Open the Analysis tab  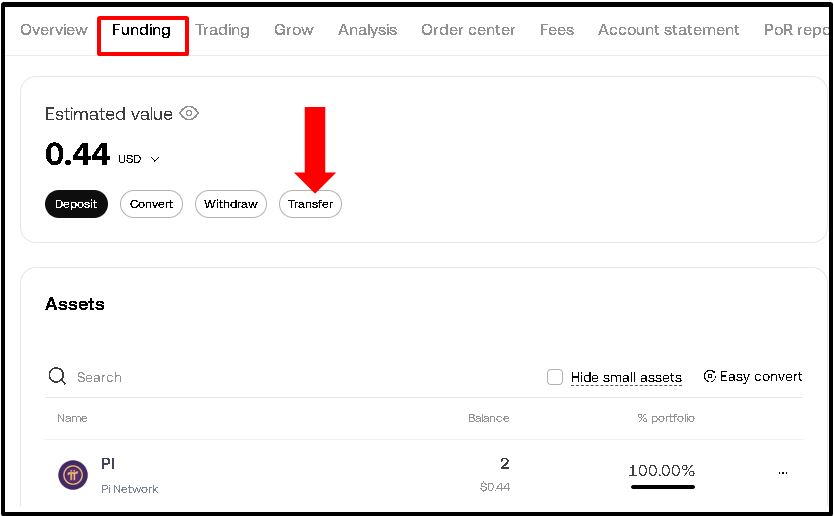[x=367, y=30]
